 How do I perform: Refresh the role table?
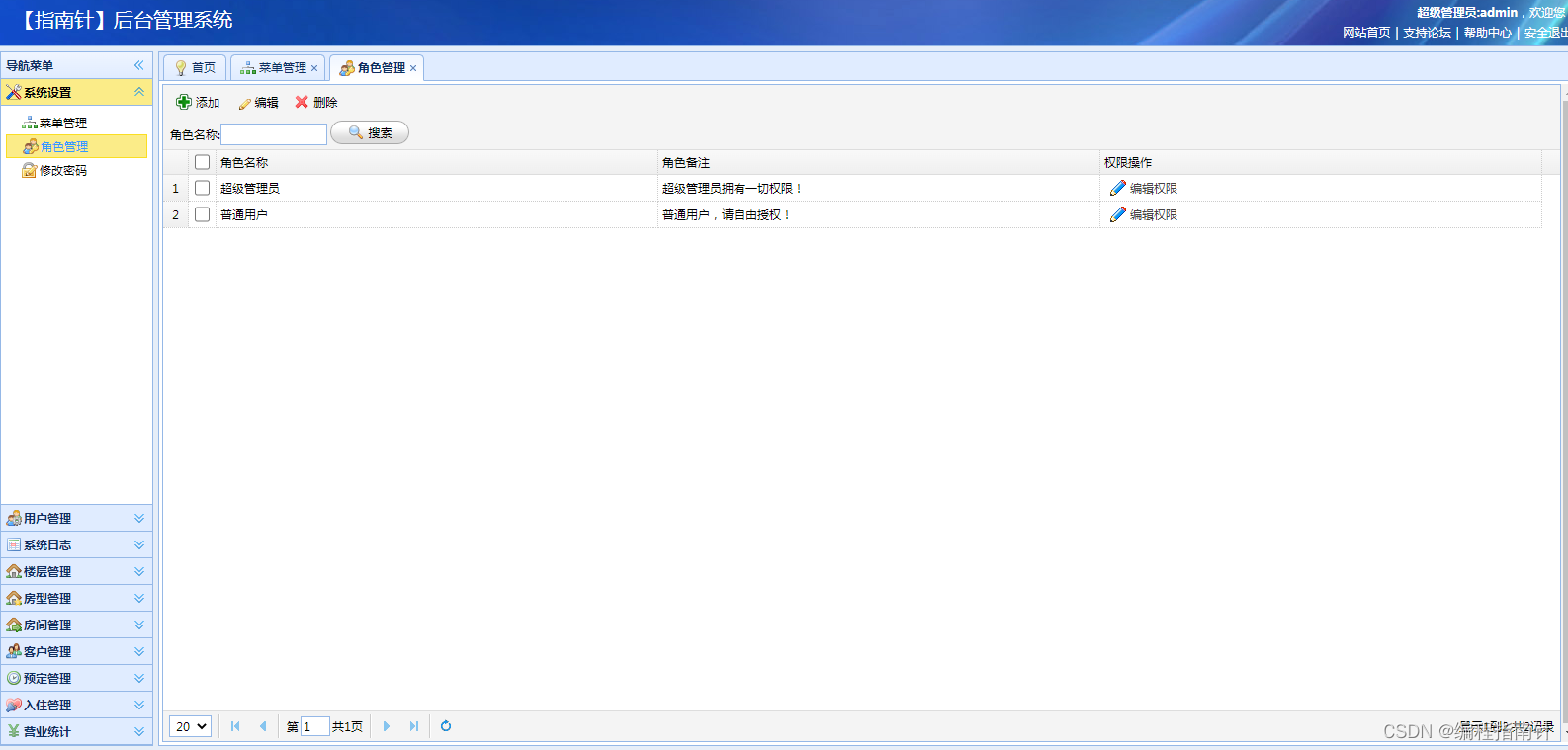coord(446,726)
